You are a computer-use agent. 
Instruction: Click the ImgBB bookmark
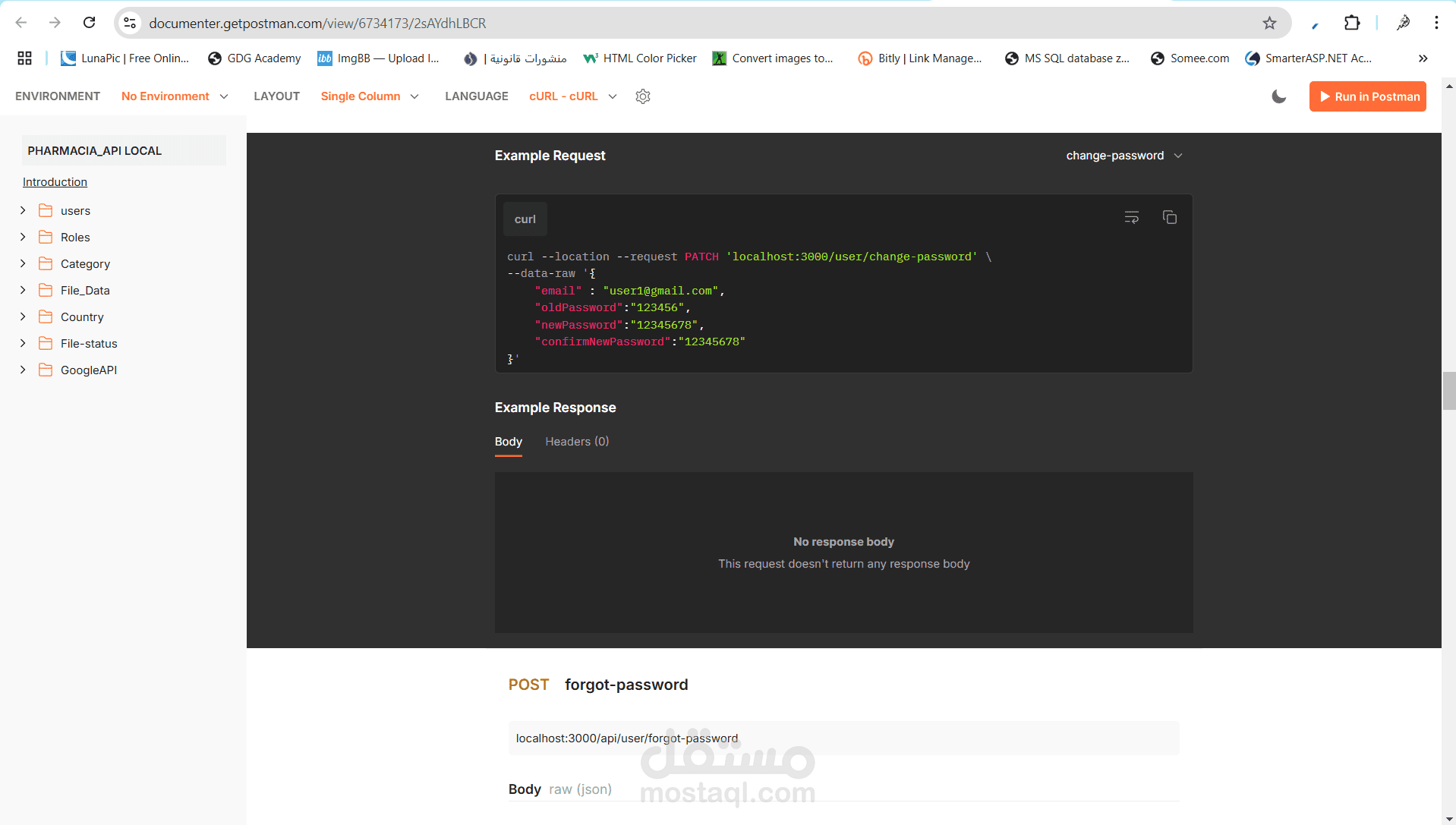pyautogui.click(x=377, y=58)
